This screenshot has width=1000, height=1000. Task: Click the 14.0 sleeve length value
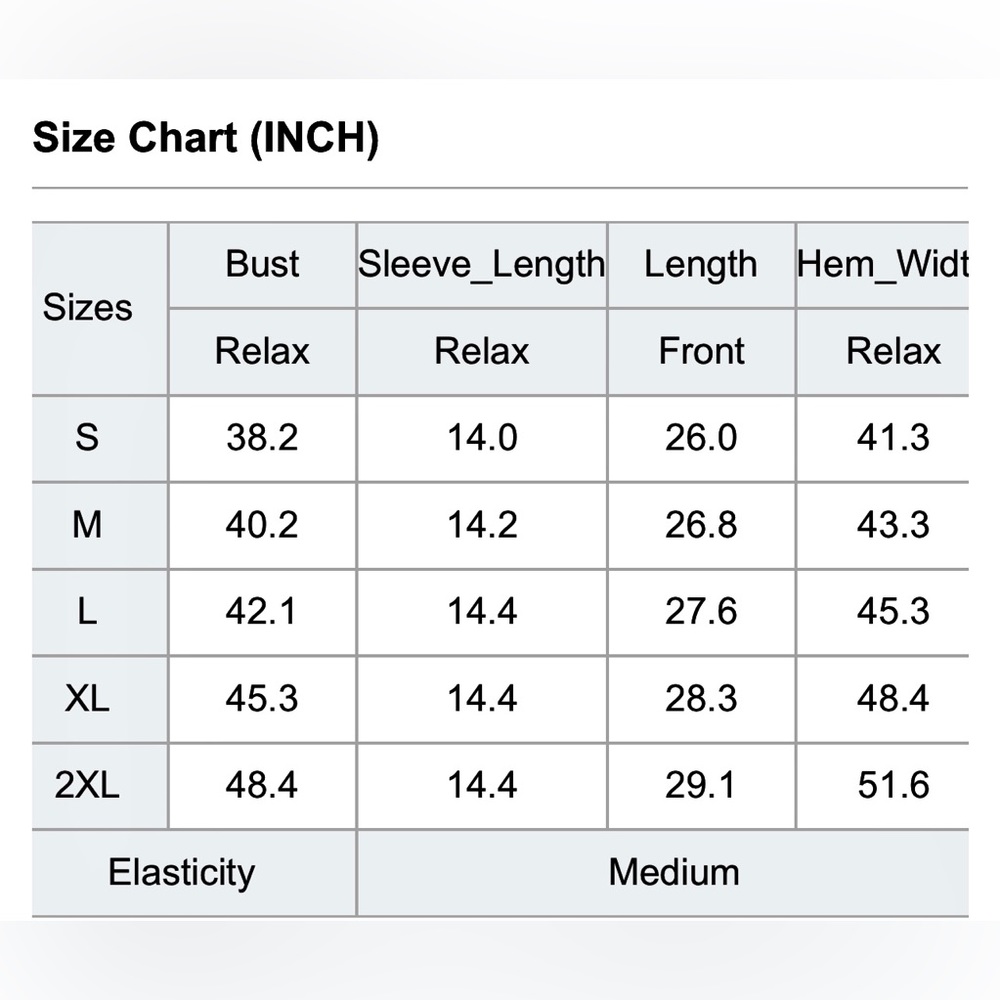(482, 438)
